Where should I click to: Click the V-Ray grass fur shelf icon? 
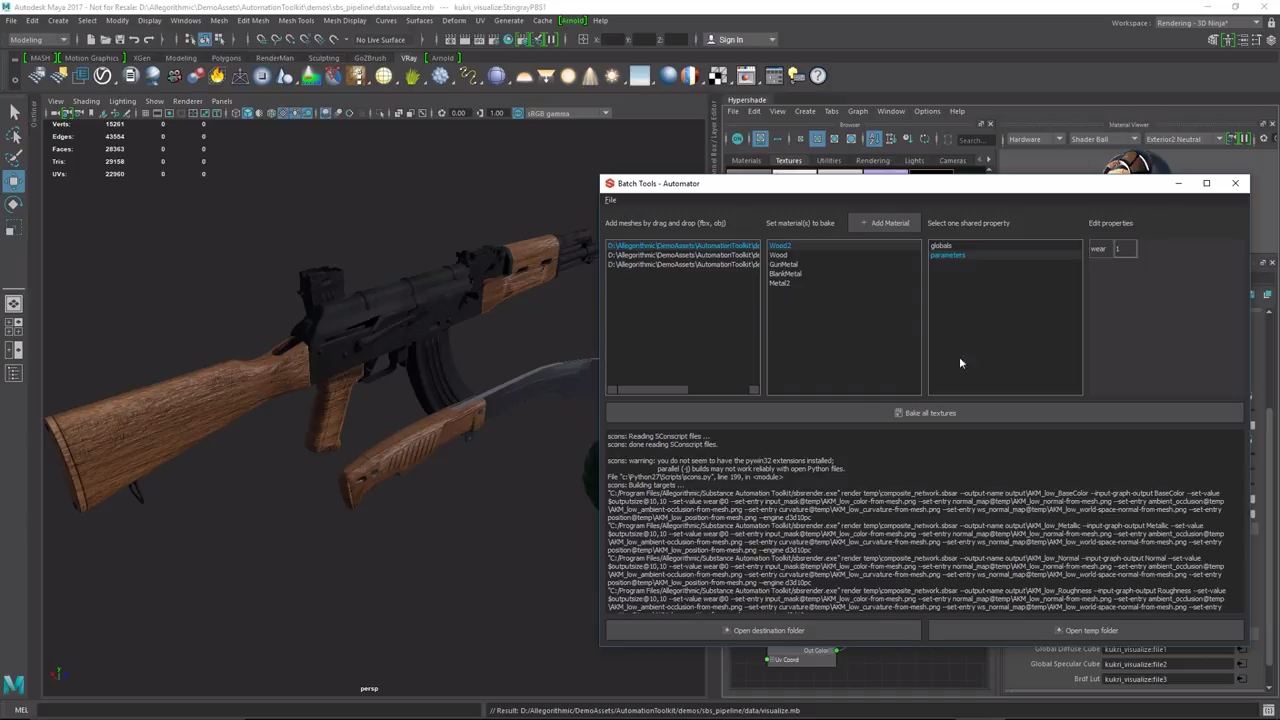point(412,76)
